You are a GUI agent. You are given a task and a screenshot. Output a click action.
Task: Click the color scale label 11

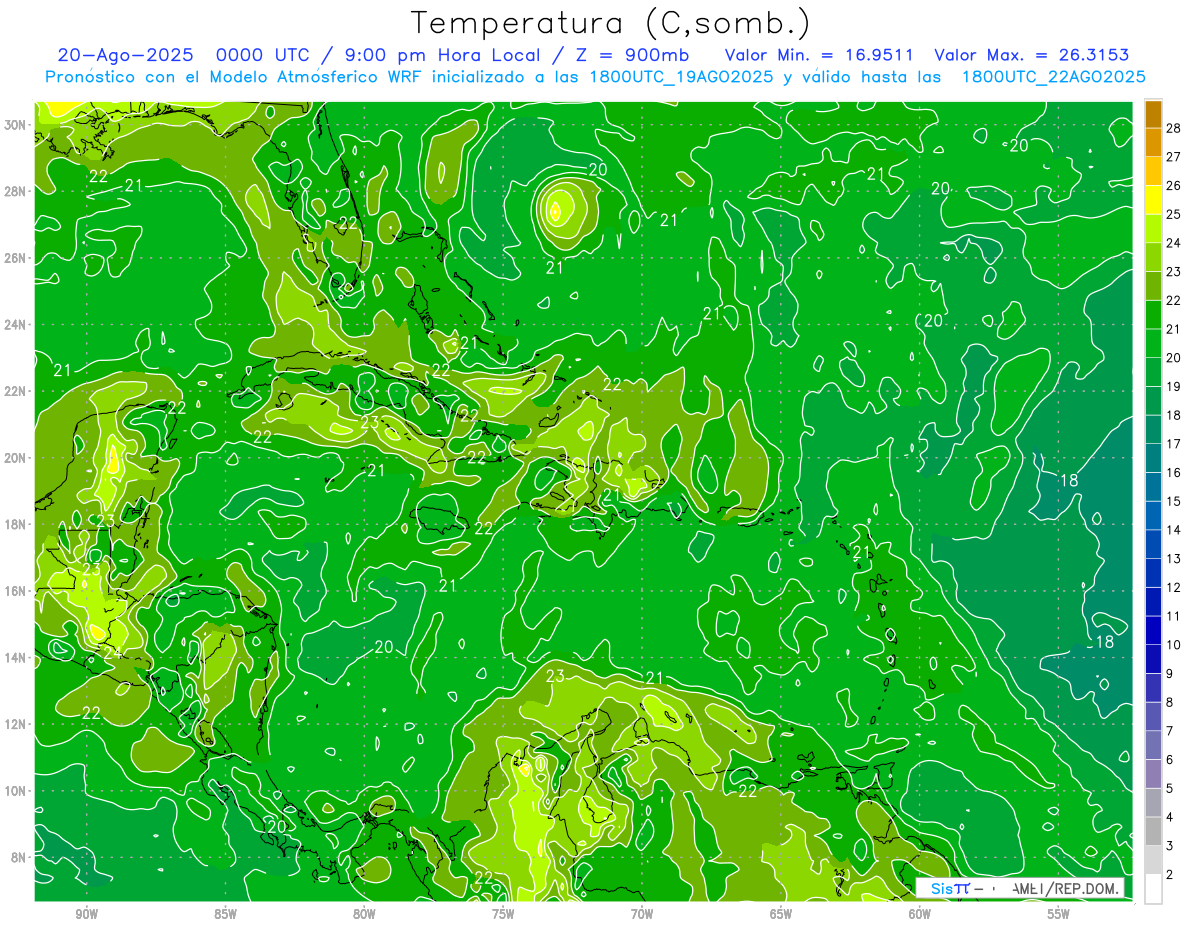coord(1174,616)
